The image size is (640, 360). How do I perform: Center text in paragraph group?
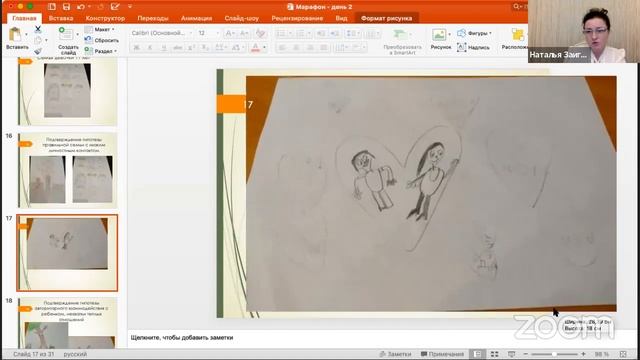point(296,48)
